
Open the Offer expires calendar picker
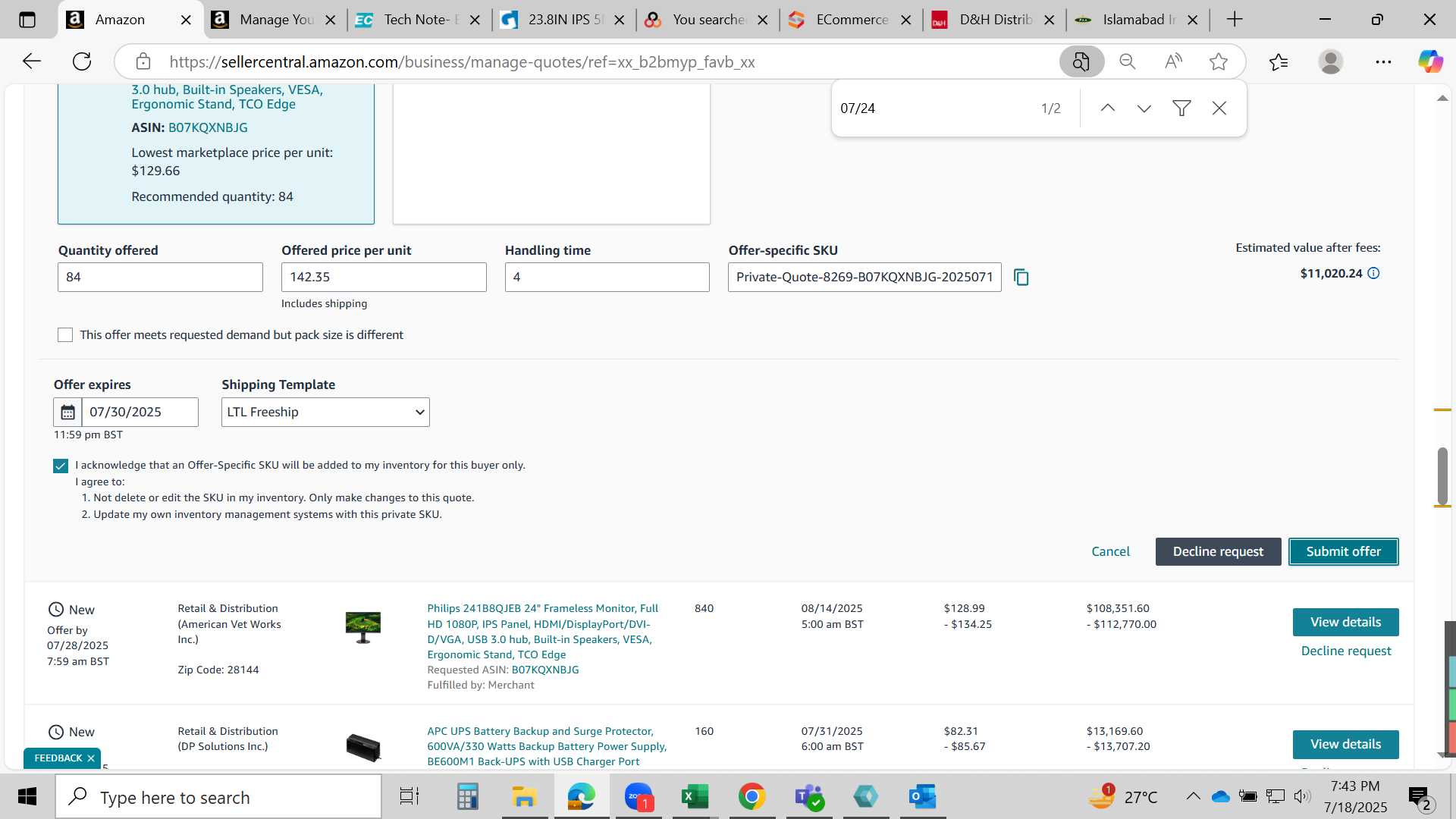(67, 413)
